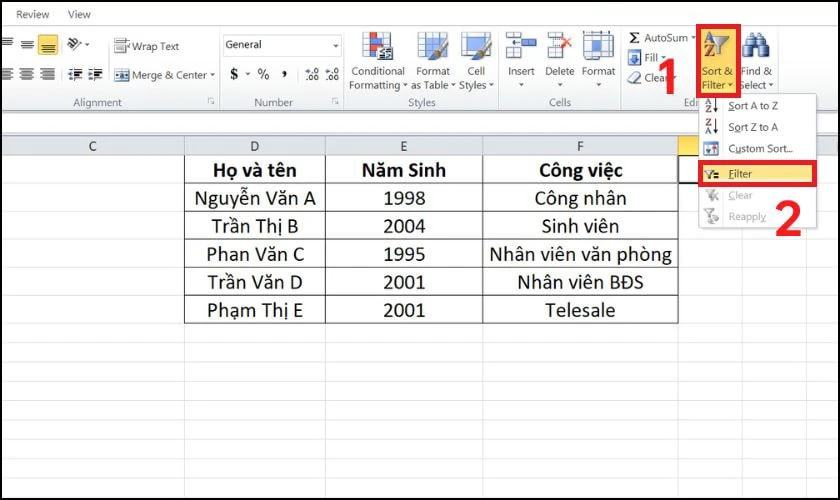Expand the Merge & Center dropdown arrow
The height and width of the screenshot is (500, 840).
[213, 75]
